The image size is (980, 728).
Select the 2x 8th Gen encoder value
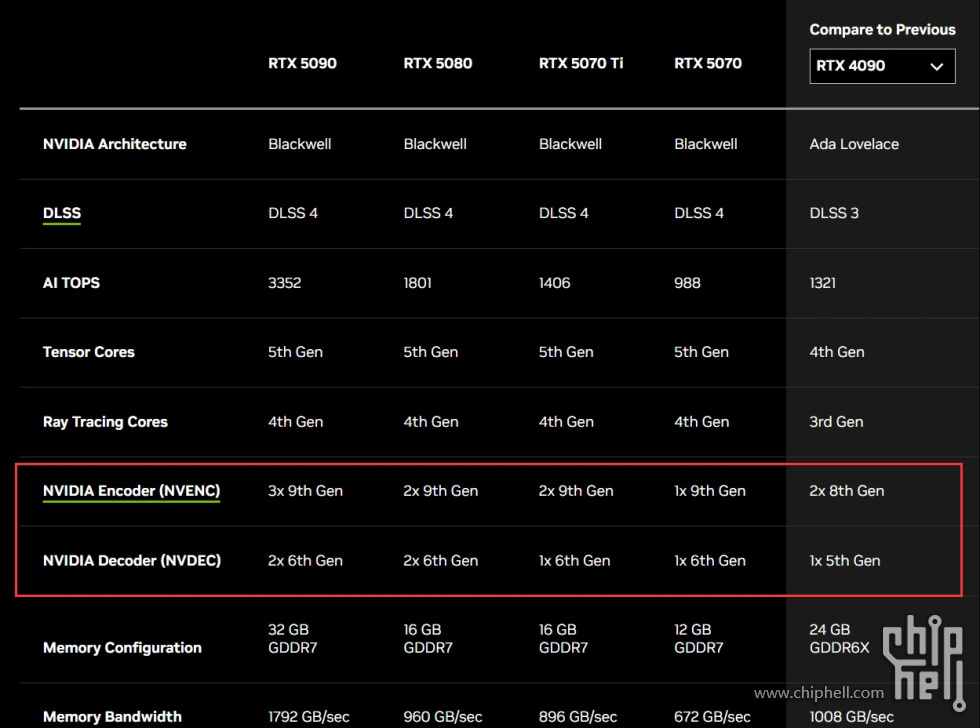point(846,491)
